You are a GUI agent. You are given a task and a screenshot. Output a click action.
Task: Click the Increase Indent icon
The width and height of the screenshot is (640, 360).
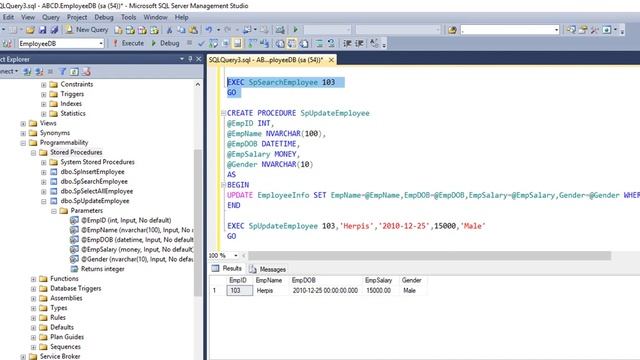[359, 43]
